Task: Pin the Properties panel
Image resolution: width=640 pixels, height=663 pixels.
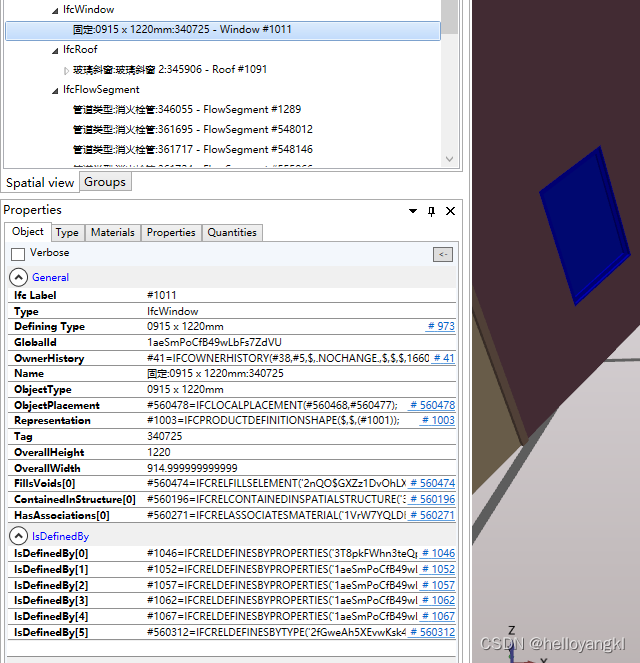Action: pos(431,211)
